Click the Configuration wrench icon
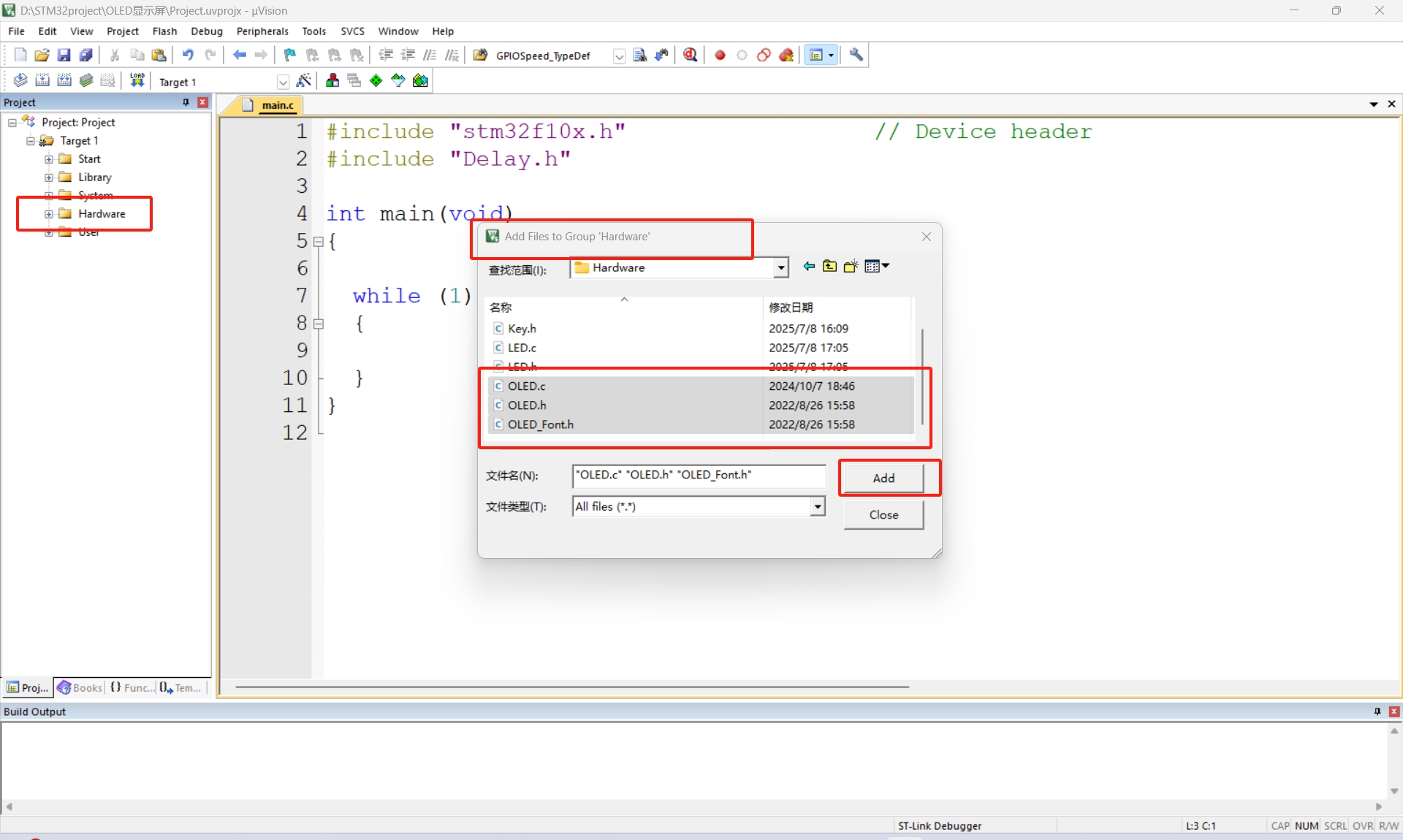This screenshot has width=1403, height=840. [x=856, y=56]
